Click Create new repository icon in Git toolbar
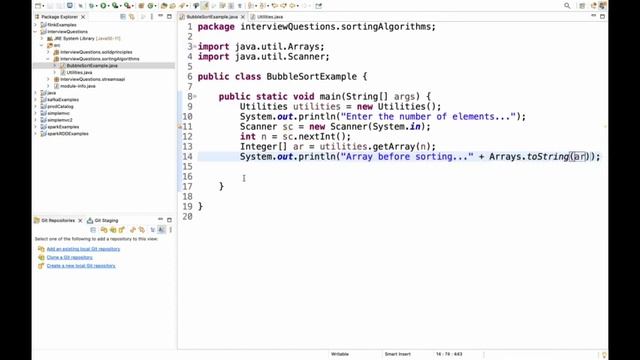The height and width of the screenshot is (360, 640). pyautogui.click(x=122, y=230)
